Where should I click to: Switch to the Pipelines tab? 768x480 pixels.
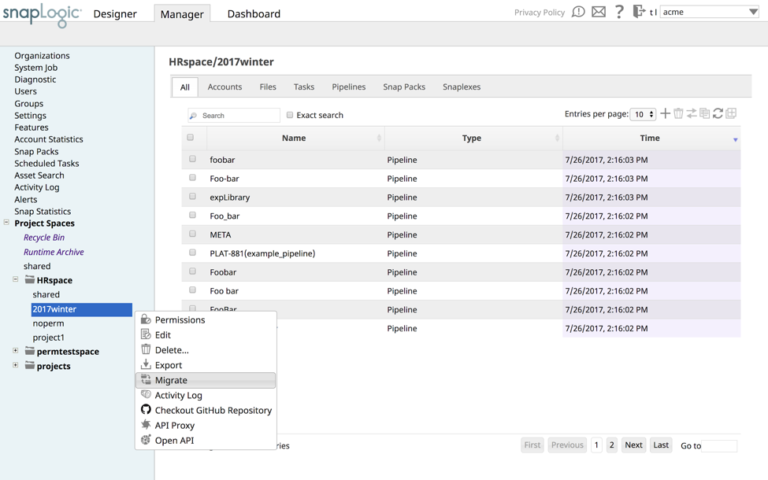(x=349, y=87)
